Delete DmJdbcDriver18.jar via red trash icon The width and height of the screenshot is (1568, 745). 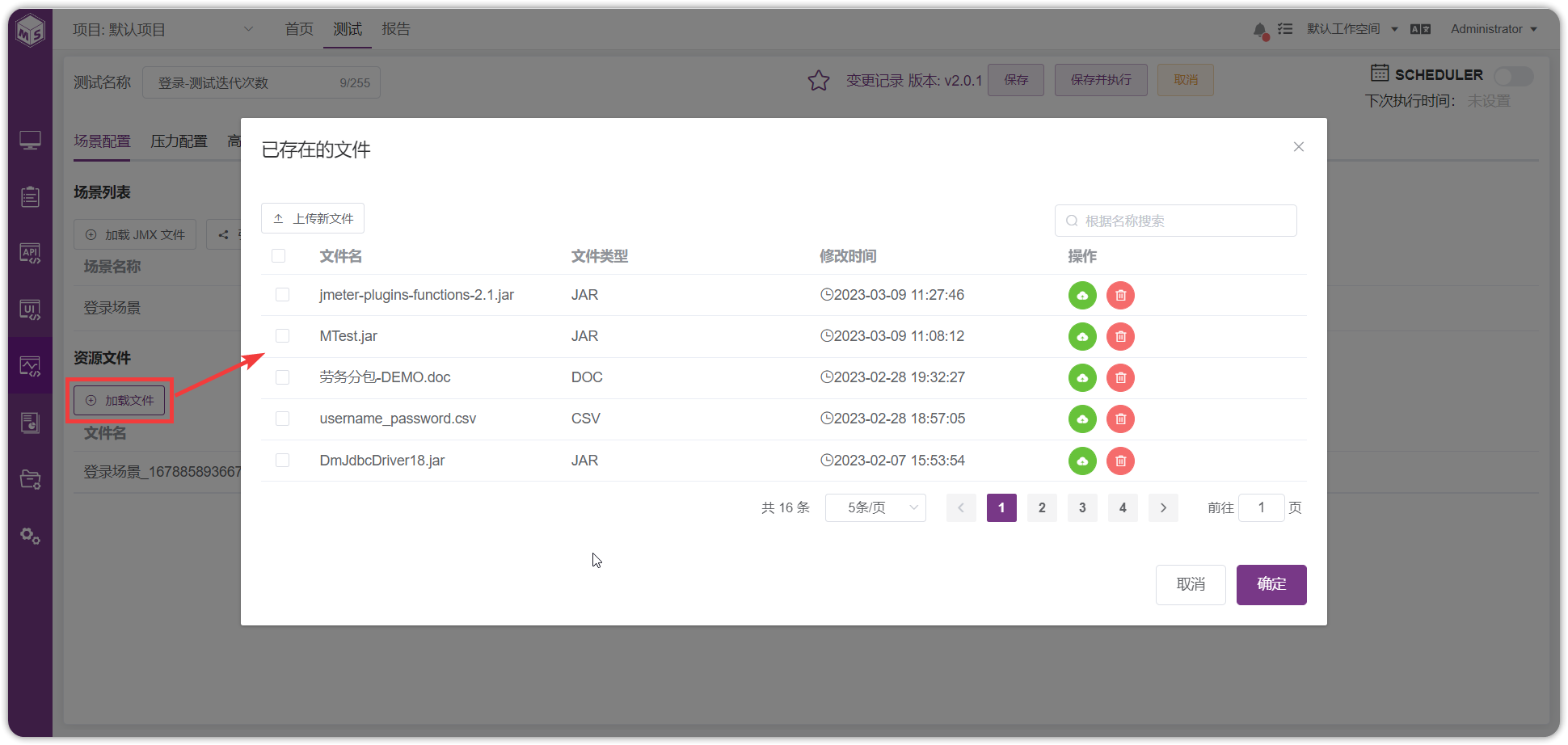pos(1121,461)
